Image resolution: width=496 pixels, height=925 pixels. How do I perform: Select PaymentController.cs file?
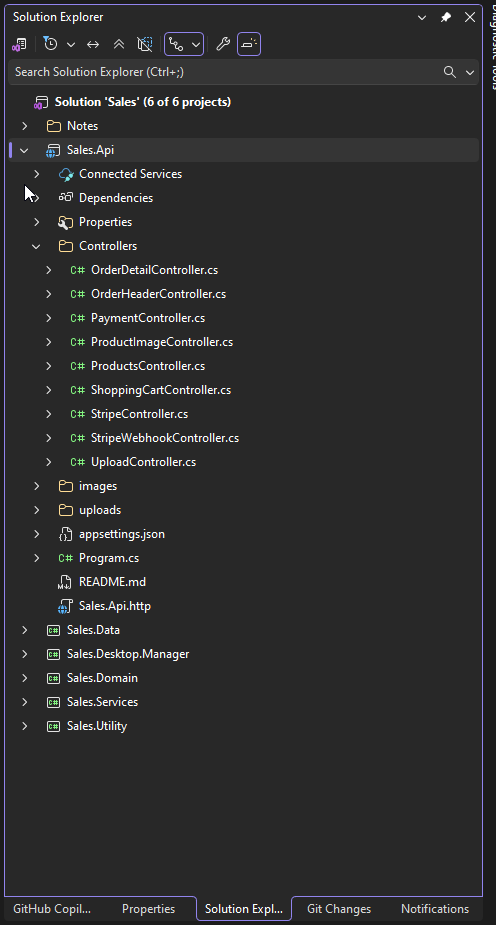(148, 318)
